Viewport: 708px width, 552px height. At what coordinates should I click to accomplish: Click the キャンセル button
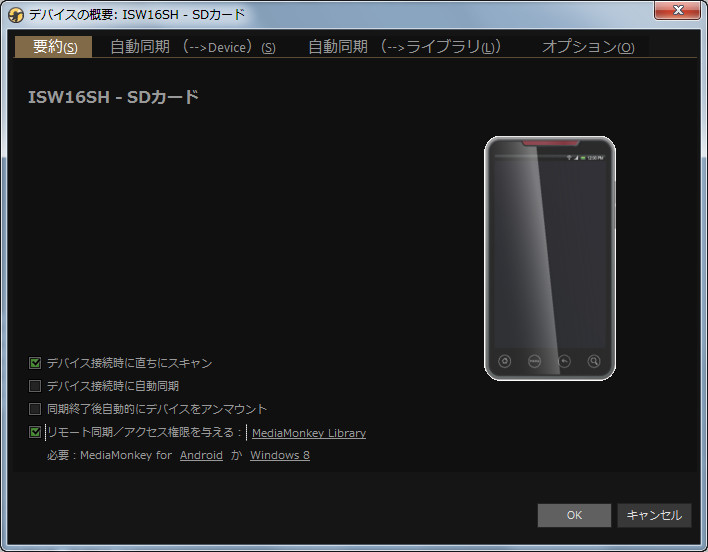654,515
